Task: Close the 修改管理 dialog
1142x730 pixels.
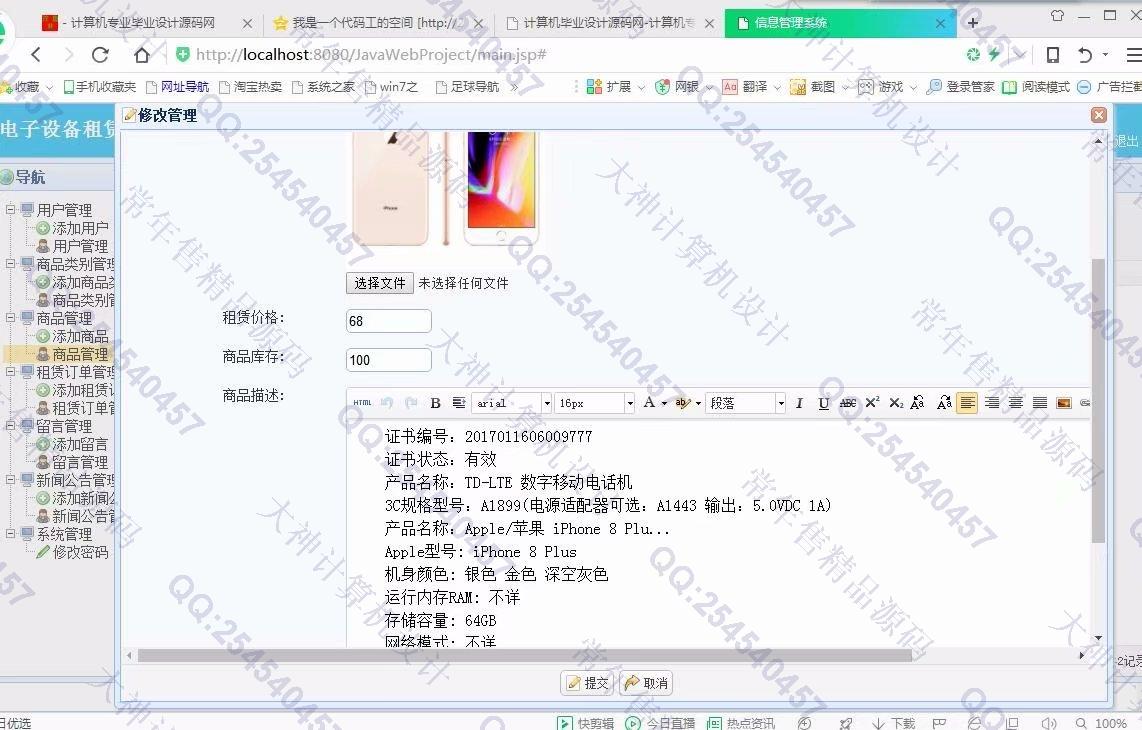Action: pos(1098,114)
